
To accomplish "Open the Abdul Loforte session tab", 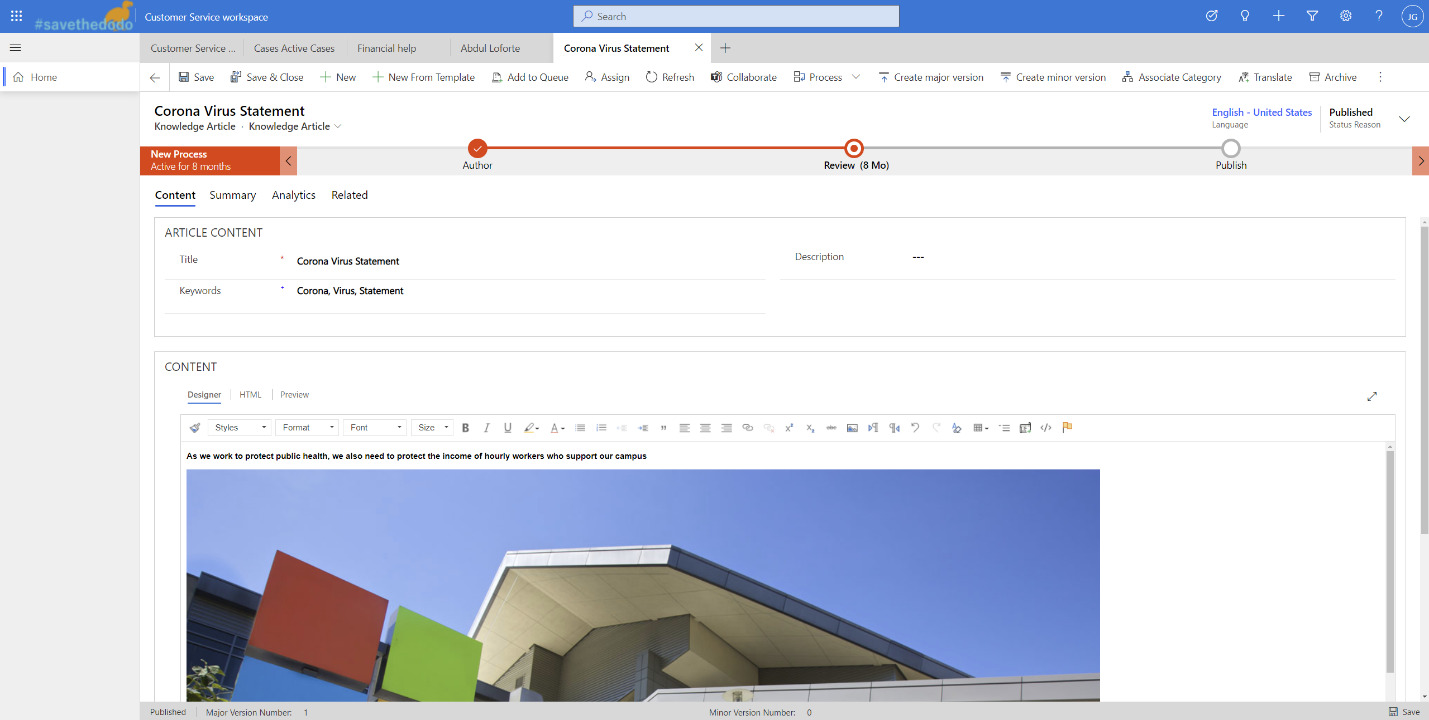I will click(x=490, y=48).
